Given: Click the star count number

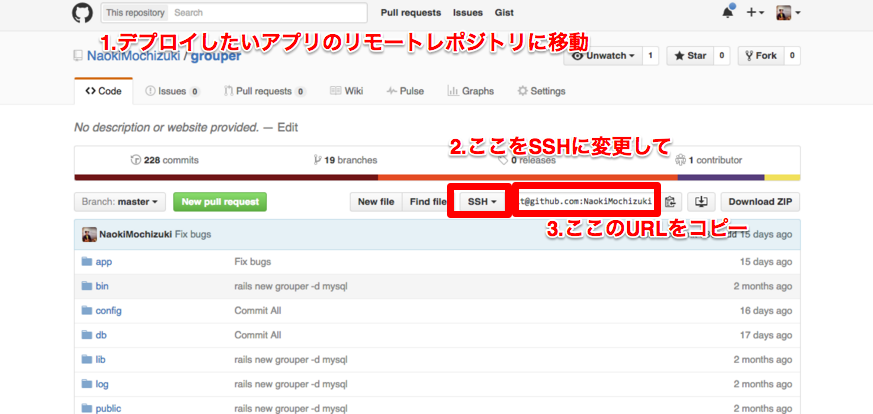Looking at the screenshot, I should point(722,56).
